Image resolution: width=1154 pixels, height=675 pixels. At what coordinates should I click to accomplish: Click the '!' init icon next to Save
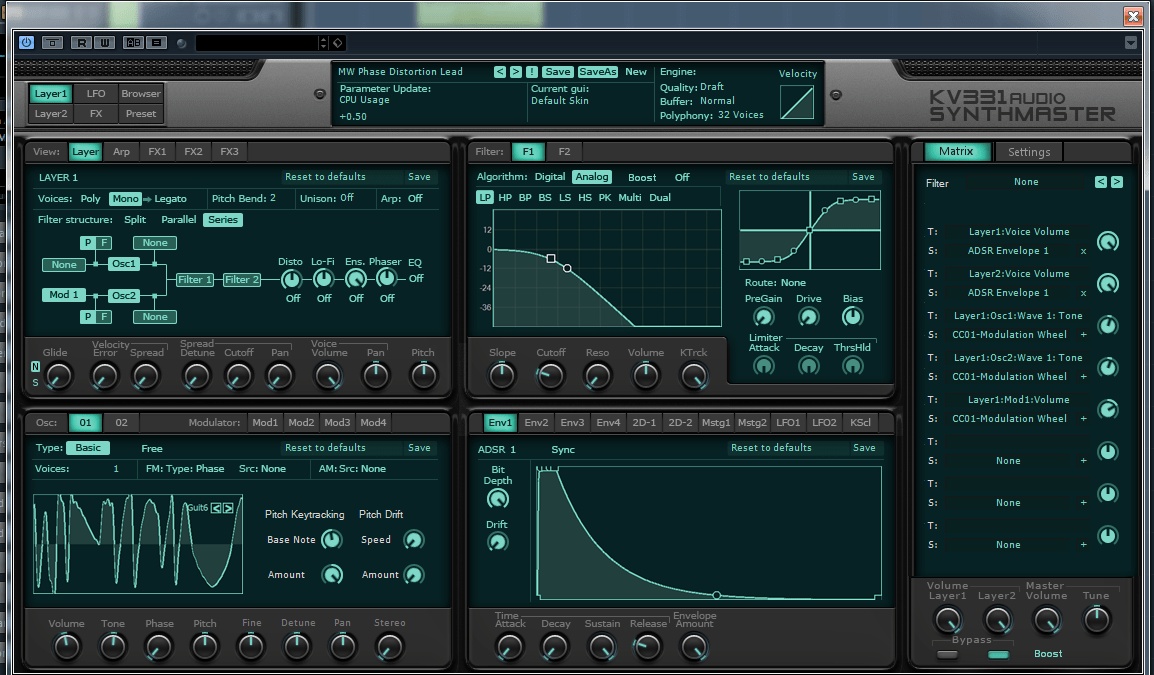pos(532,72)
